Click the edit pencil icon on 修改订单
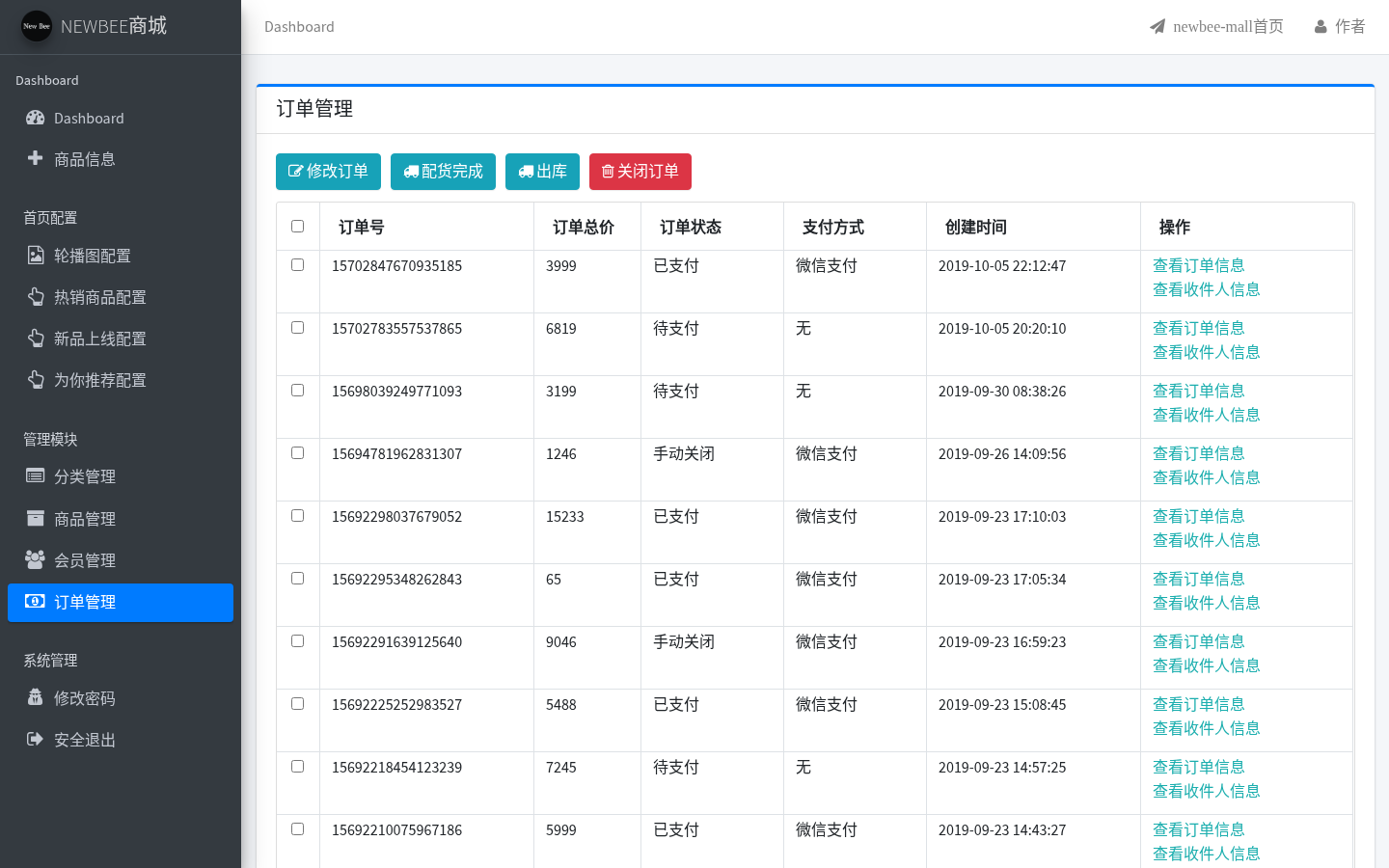Screen dimensions: 1389x868 [296, 172]
